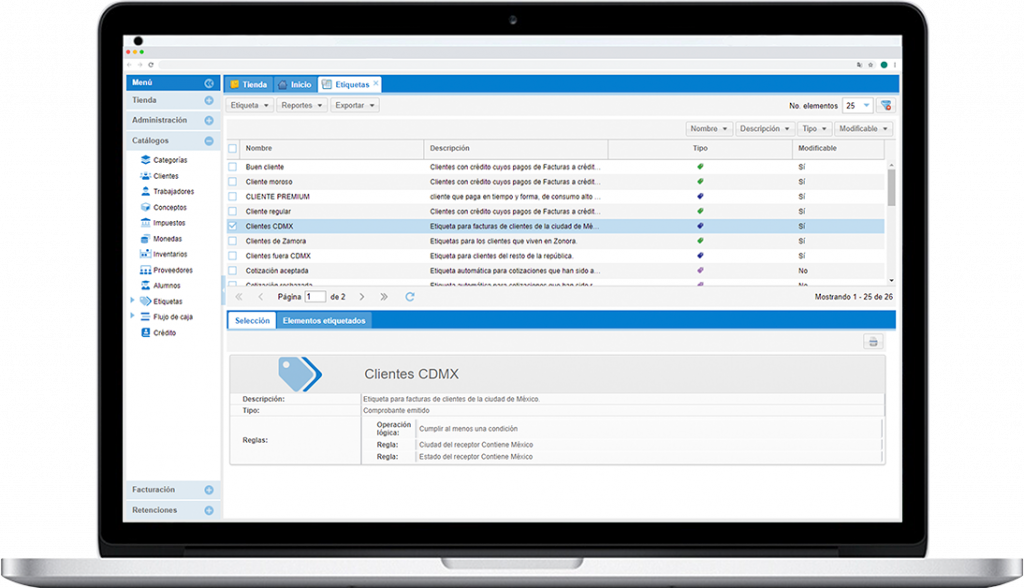Screen dimensions: 1024x588
Task: Expand the Facturación sidebar section
Action: click(209, 490)
